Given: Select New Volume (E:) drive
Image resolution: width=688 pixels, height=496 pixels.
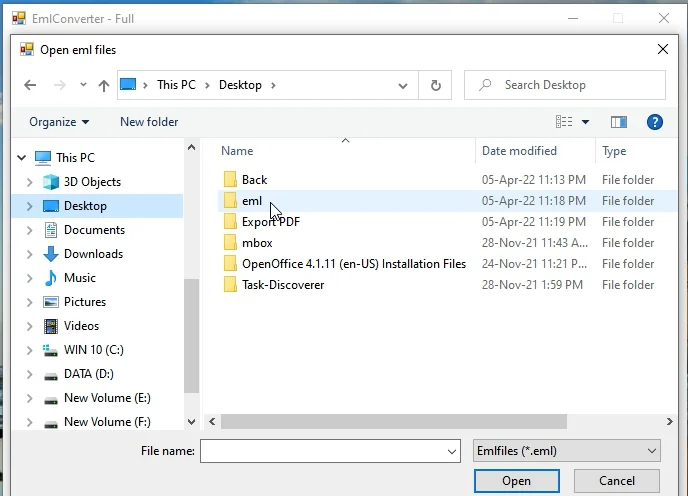Looking at the screenshot, I should click(107, 398).
